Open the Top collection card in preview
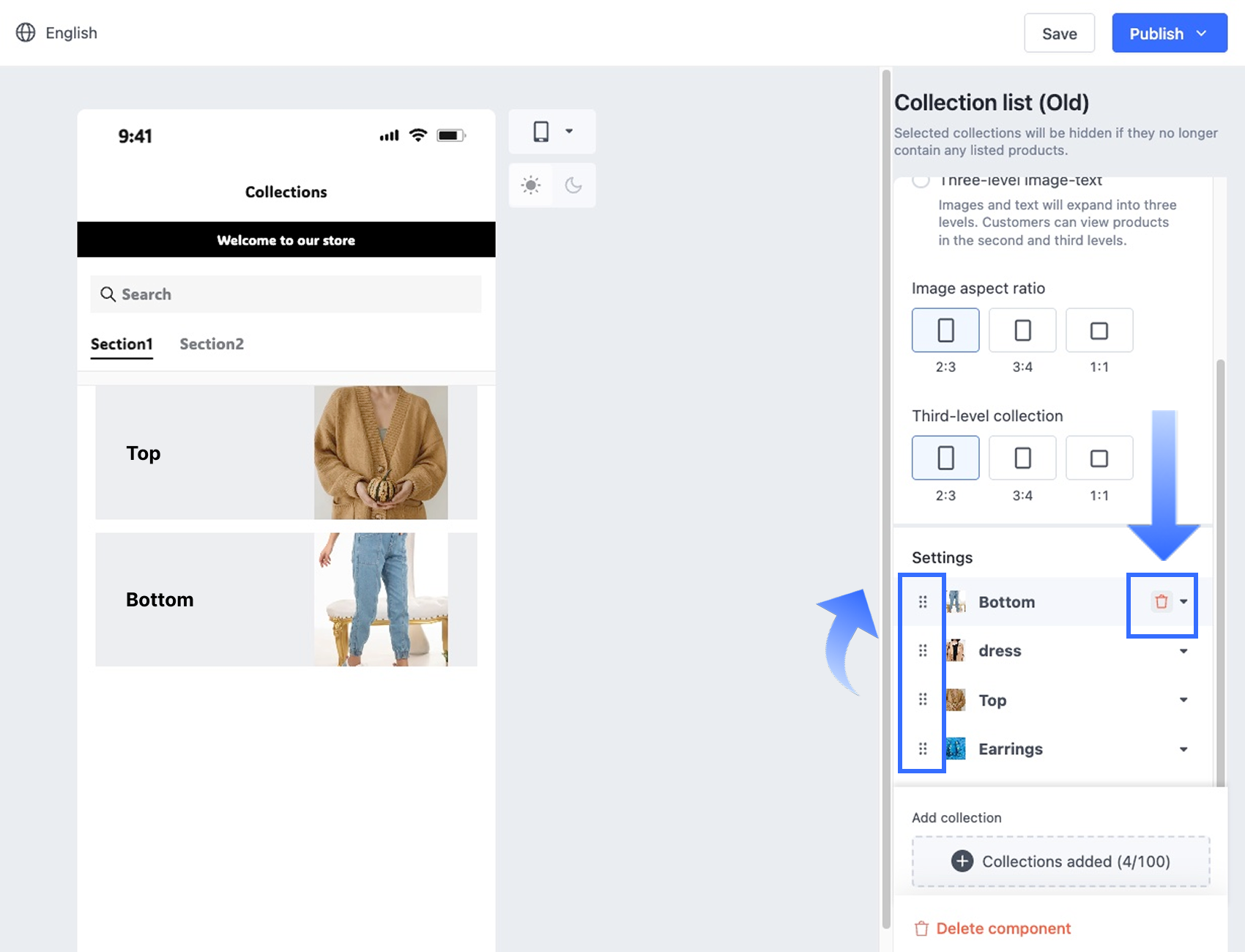Image resolution: width=1245 pixels, height=952 pixels. click(x=286, y=453)
